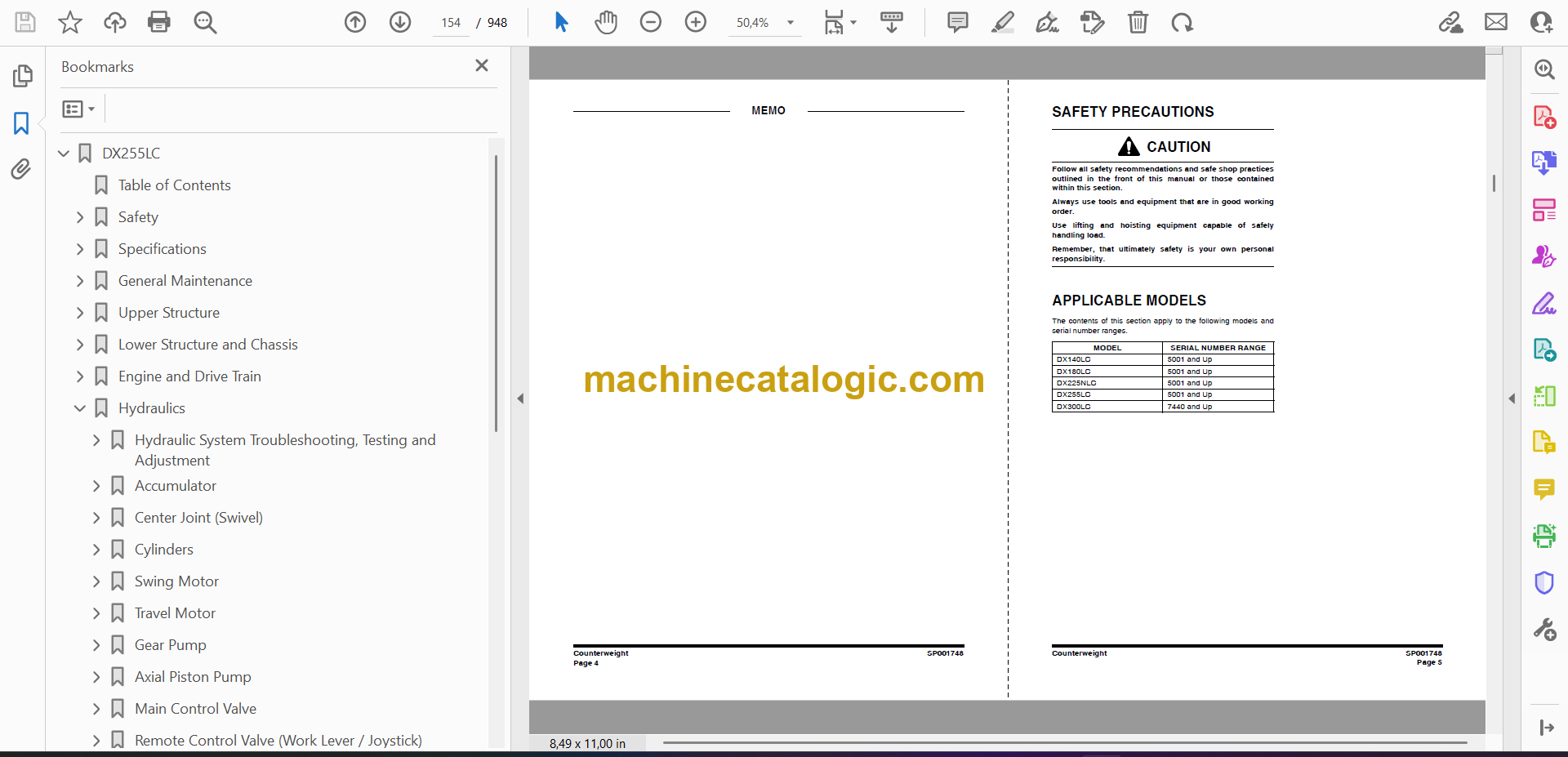Select the Accumulator bookmark
Viewport: 1568px width, 757px height.
(x=176, y=486)
